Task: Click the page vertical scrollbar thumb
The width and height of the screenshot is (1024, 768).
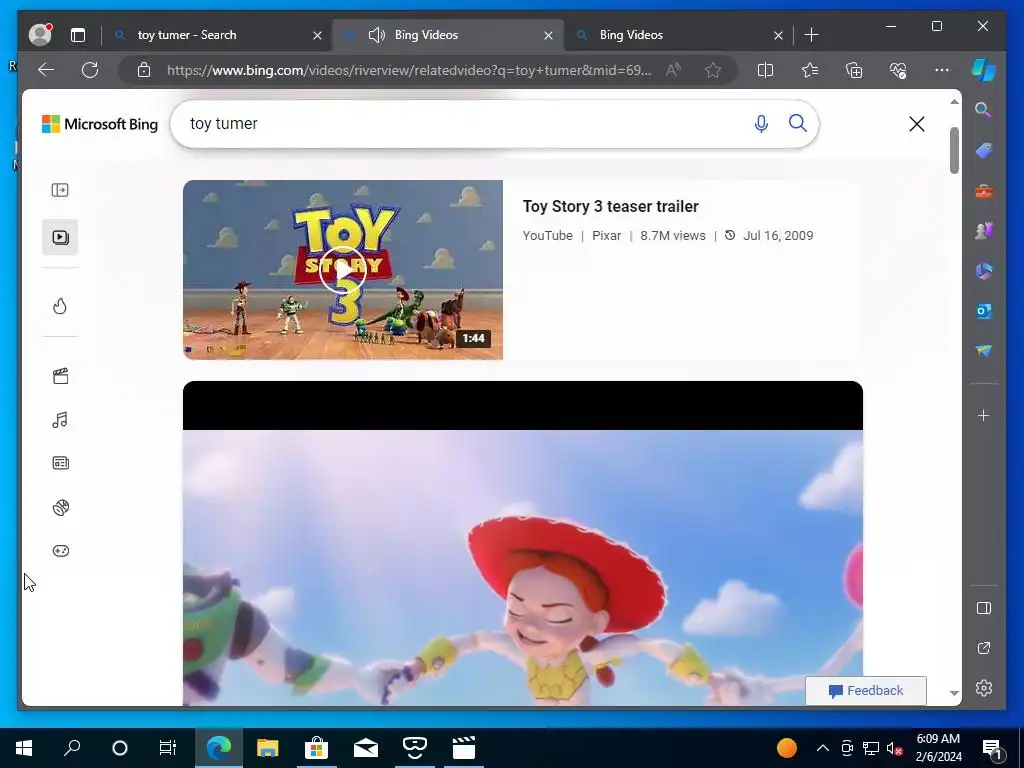Action: [x=954, y=150]
